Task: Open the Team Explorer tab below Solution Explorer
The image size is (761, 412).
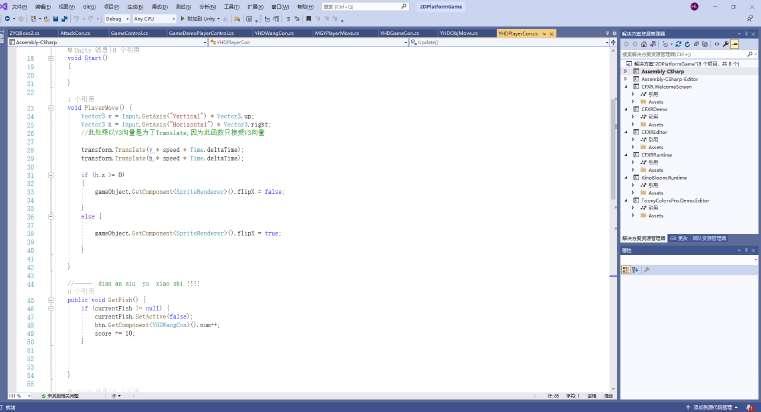Action: coord(709,238)
